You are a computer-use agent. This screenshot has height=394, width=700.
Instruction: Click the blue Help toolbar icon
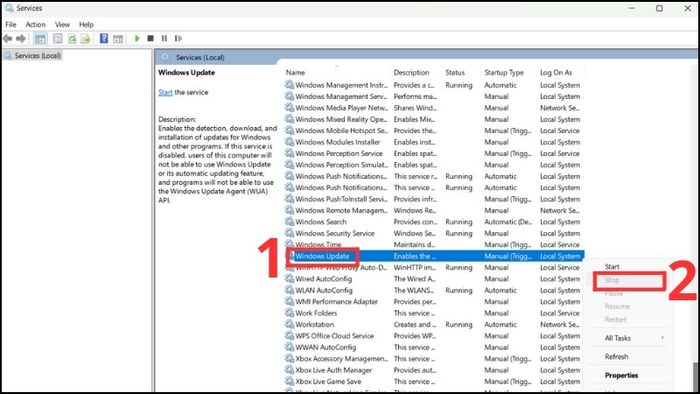click(104, 38)
